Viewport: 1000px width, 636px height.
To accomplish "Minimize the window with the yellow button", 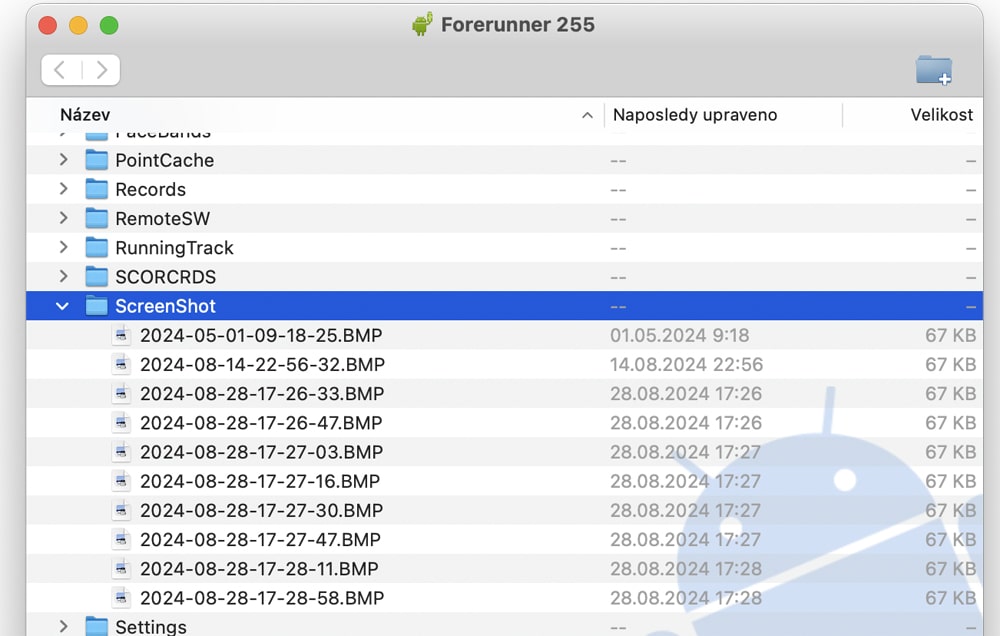I will coord(78,26).
